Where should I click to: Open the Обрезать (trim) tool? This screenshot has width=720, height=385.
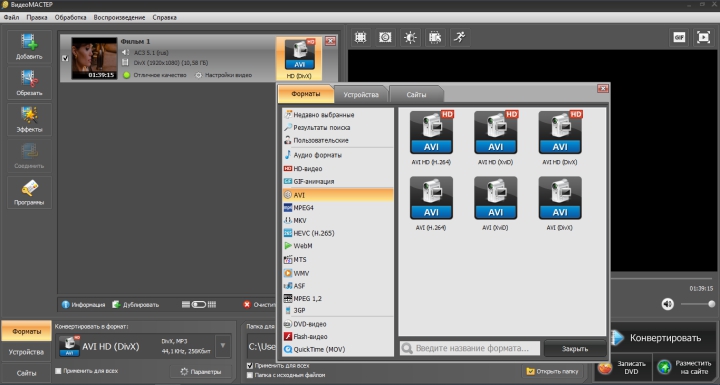click(29, 83)
